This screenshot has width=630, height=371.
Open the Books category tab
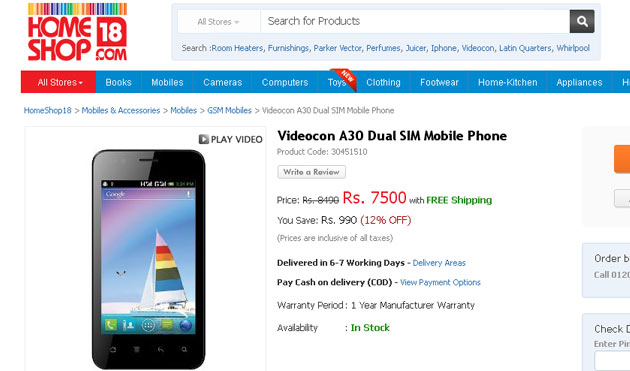pos(119,82)
